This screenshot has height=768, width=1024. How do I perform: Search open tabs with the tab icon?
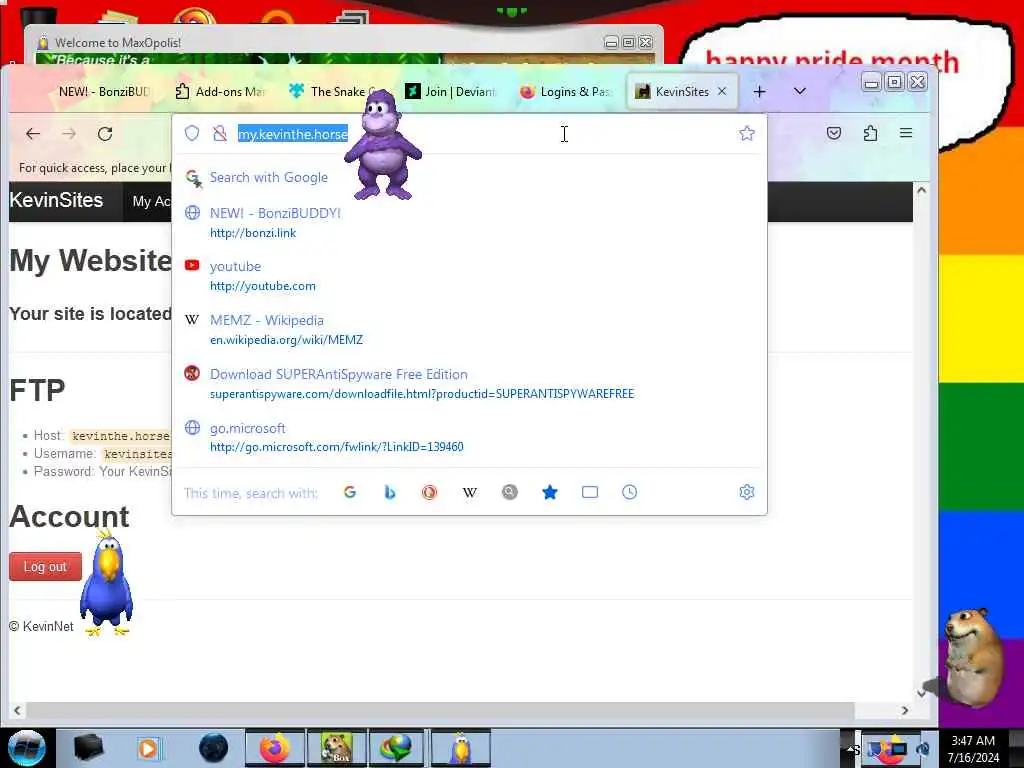point(590,492)
